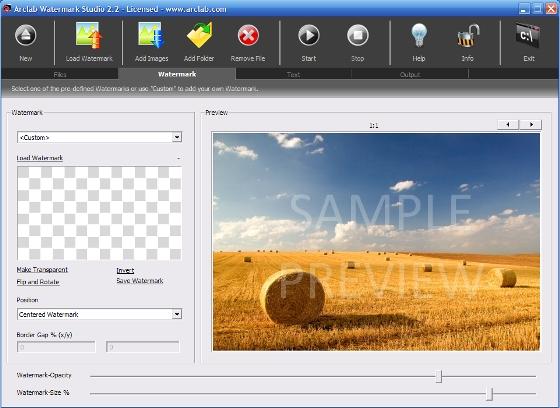Start watermark processing with play icon
This screenshot has height=408, width=560.
click(x=309, y=35)
